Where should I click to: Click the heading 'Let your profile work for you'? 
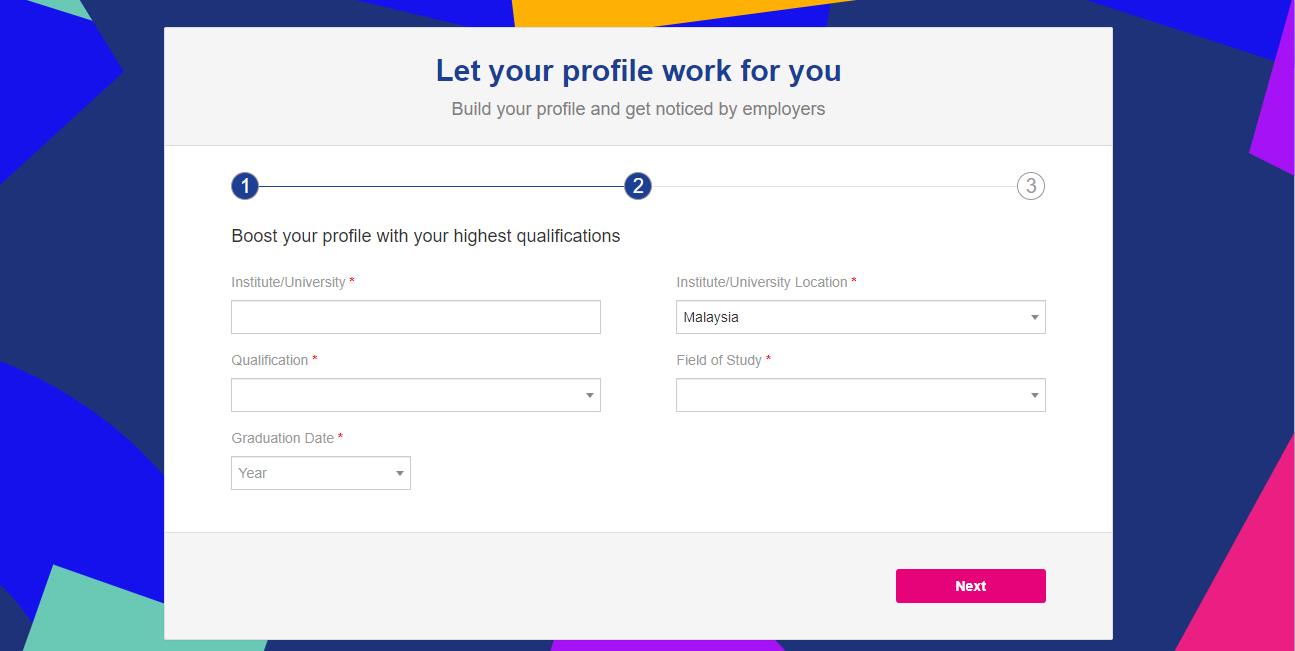[x=637, y=70]
